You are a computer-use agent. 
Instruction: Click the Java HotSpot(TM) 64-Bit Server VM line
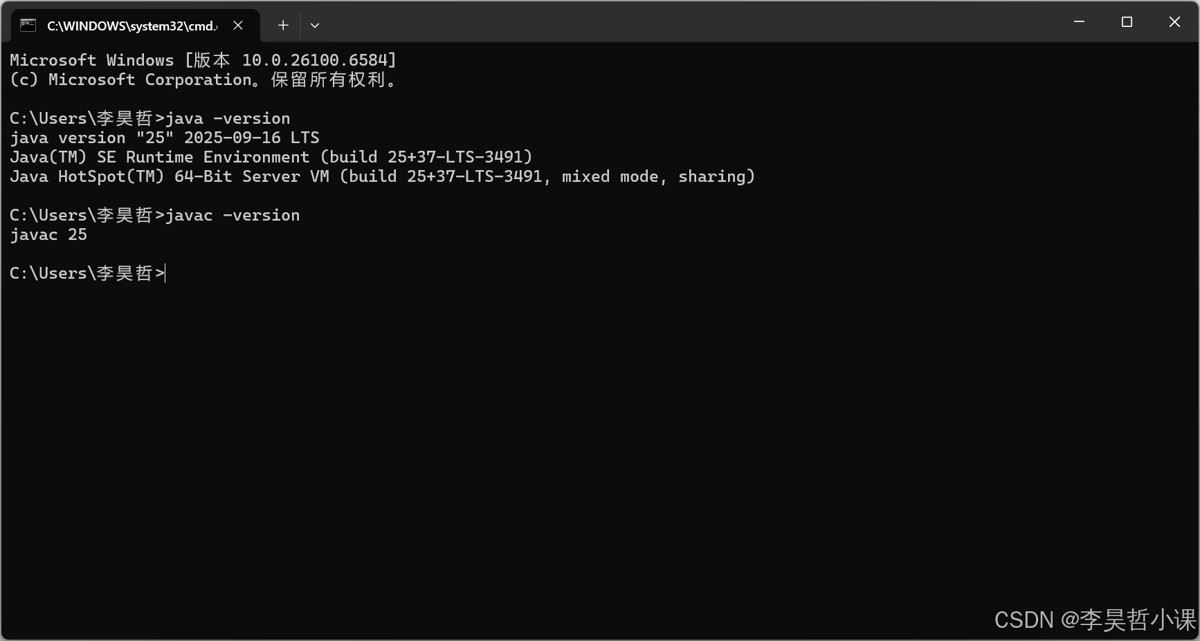coord(382,177)
